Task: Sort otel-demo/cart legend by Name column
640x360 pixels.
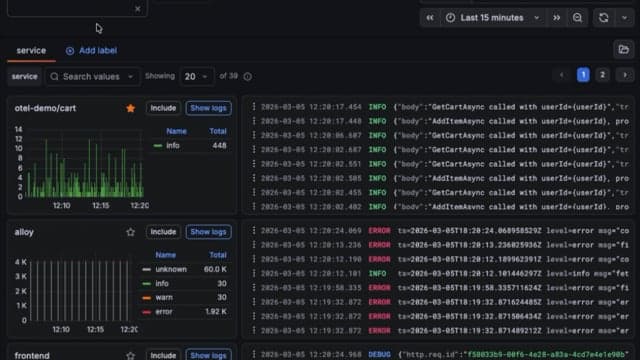Action: (x=176, y=131)
